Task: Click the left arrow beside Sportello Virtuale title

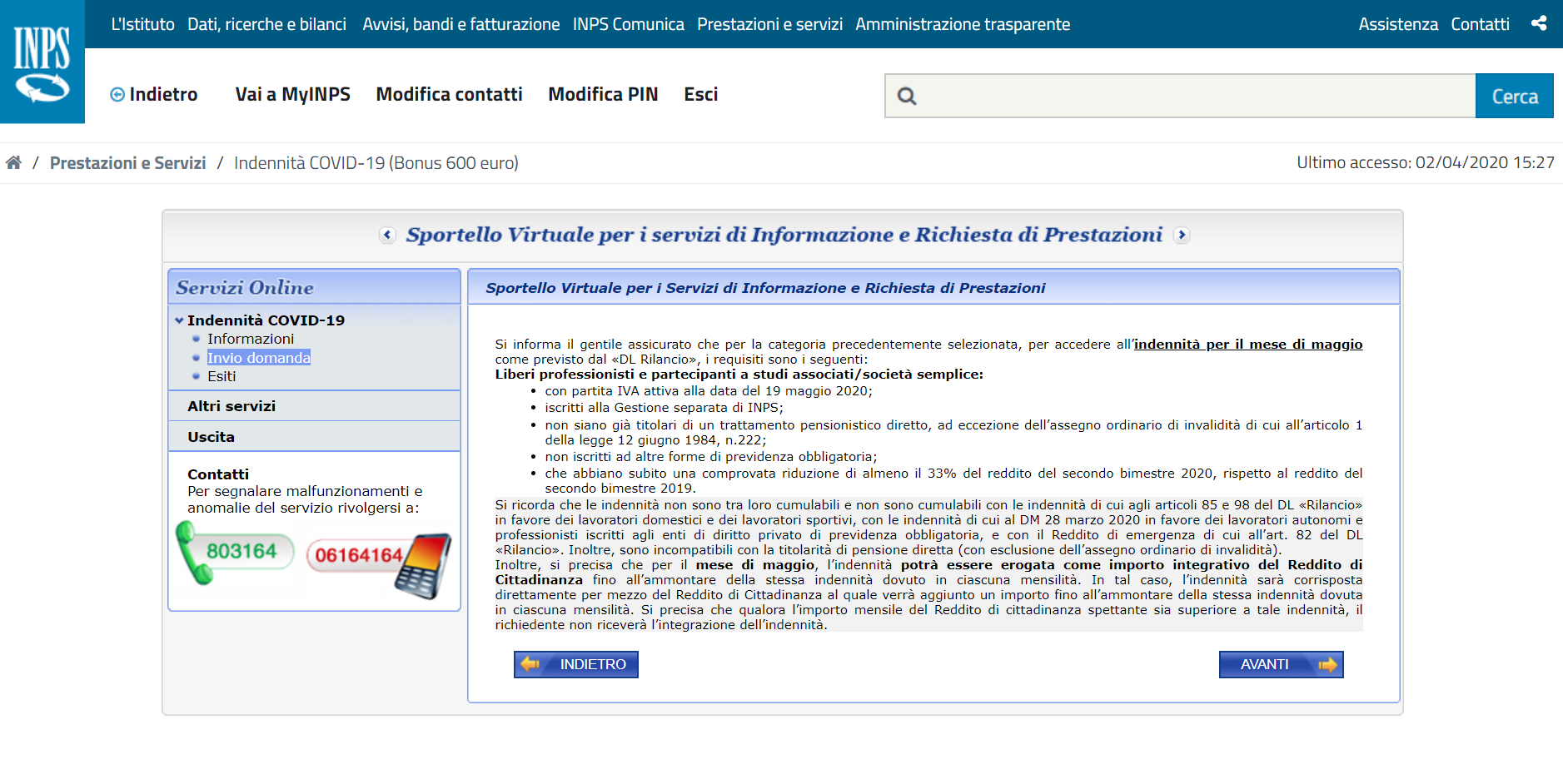Action: click(387, 235)
